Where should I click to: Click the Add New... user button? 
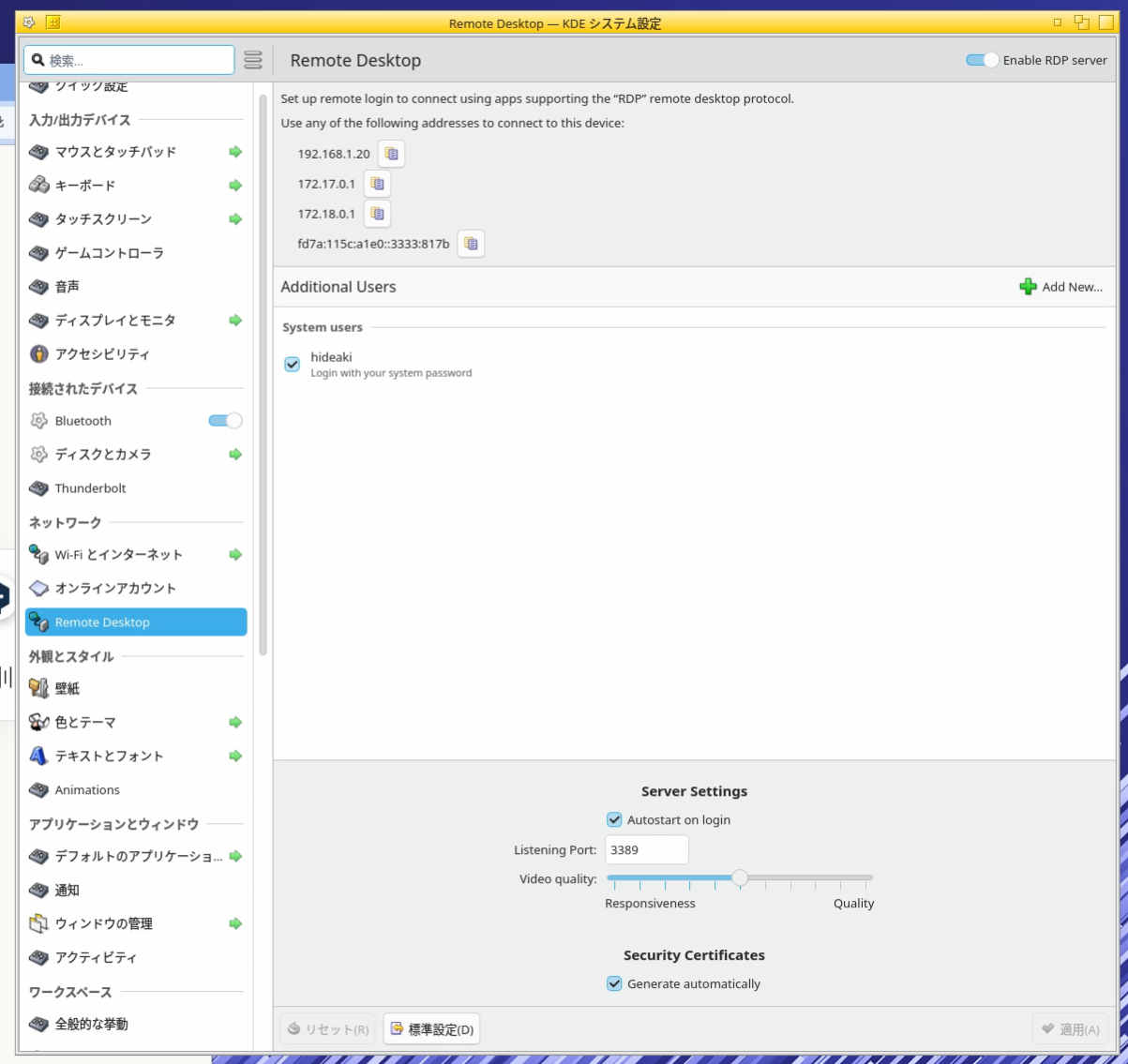[x=1061, y=287]
